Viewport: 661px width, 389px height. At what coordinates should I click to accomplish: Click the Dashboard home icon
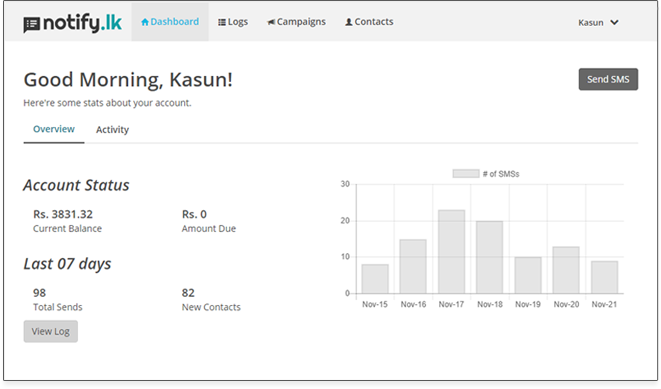tap(145, 22)
